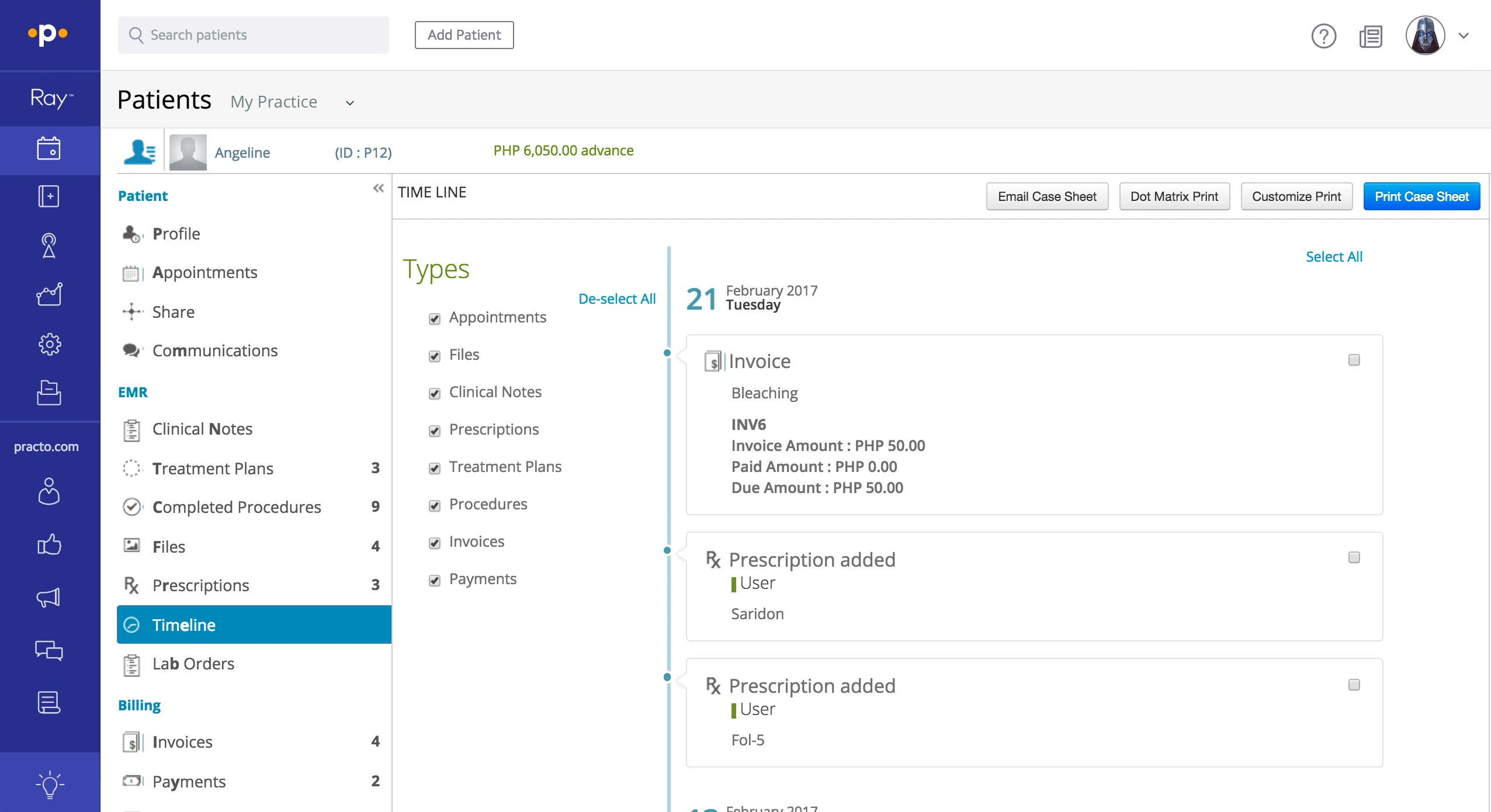Focus the Search patients field
This screenshot has width=1491, height=812.
point(254,35)
